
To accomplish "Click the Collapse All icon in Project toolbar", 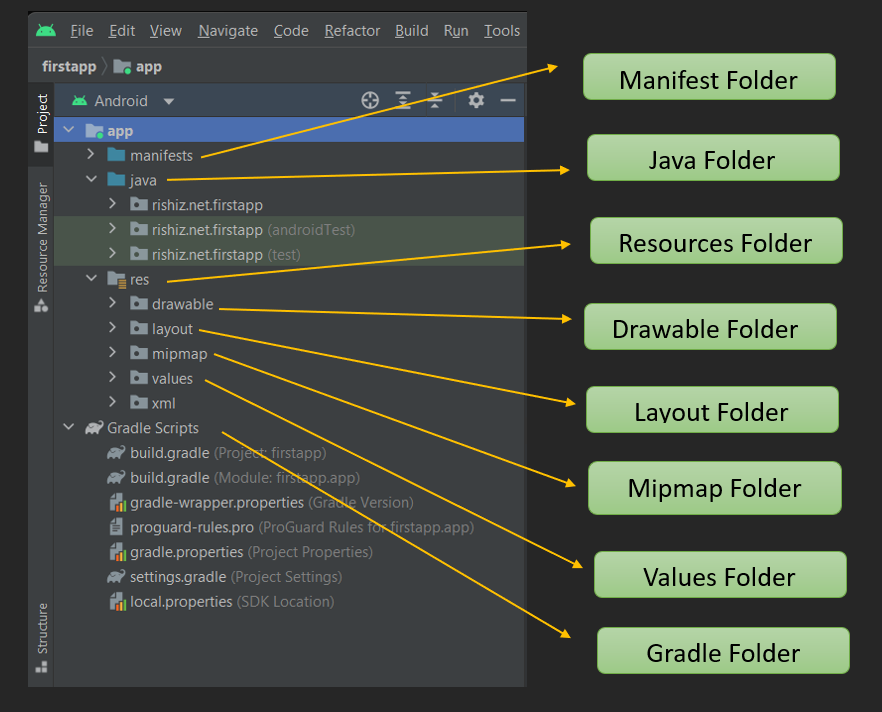I will coord(432,100).
